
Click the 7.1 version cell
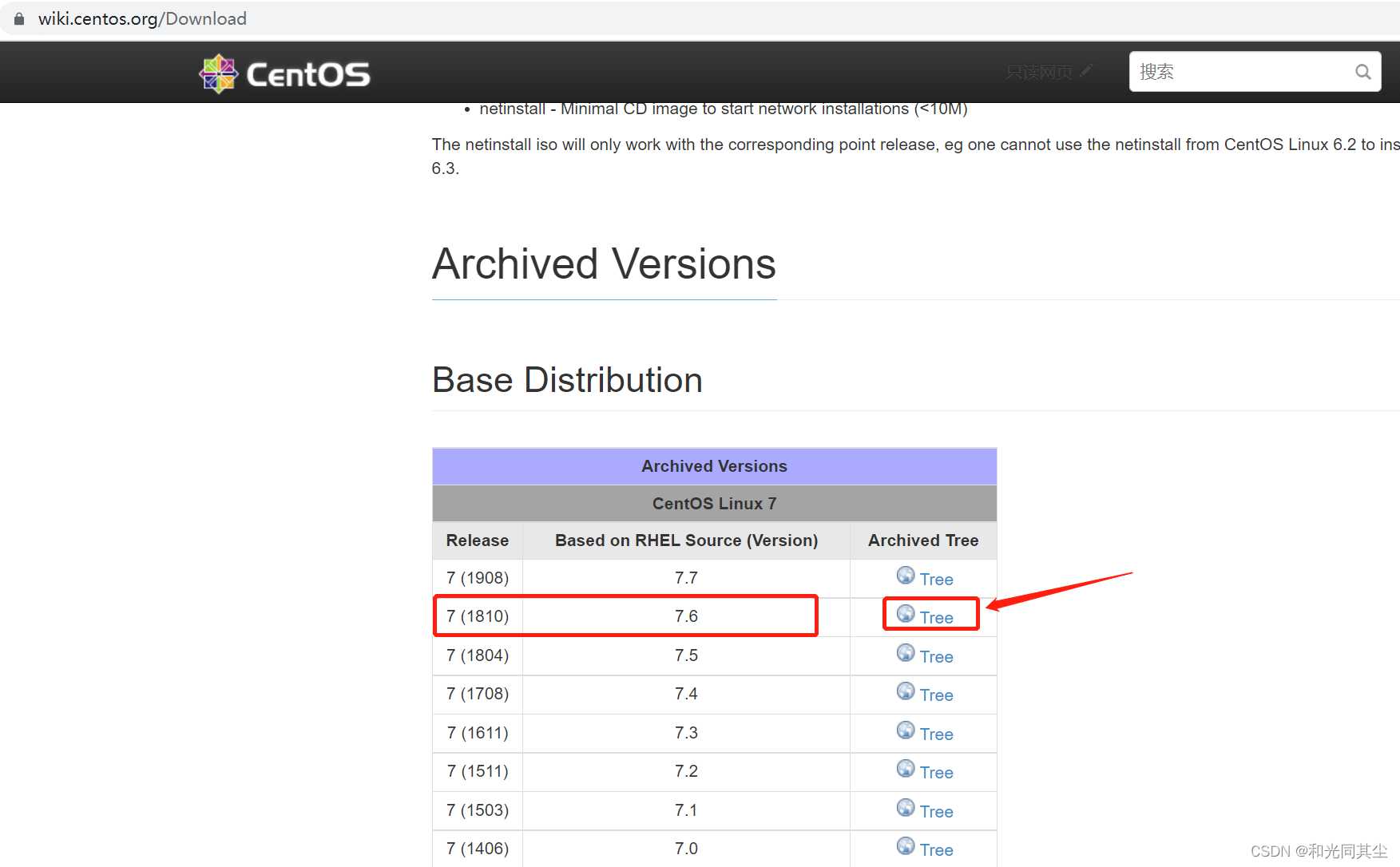(x=686, y=810)
